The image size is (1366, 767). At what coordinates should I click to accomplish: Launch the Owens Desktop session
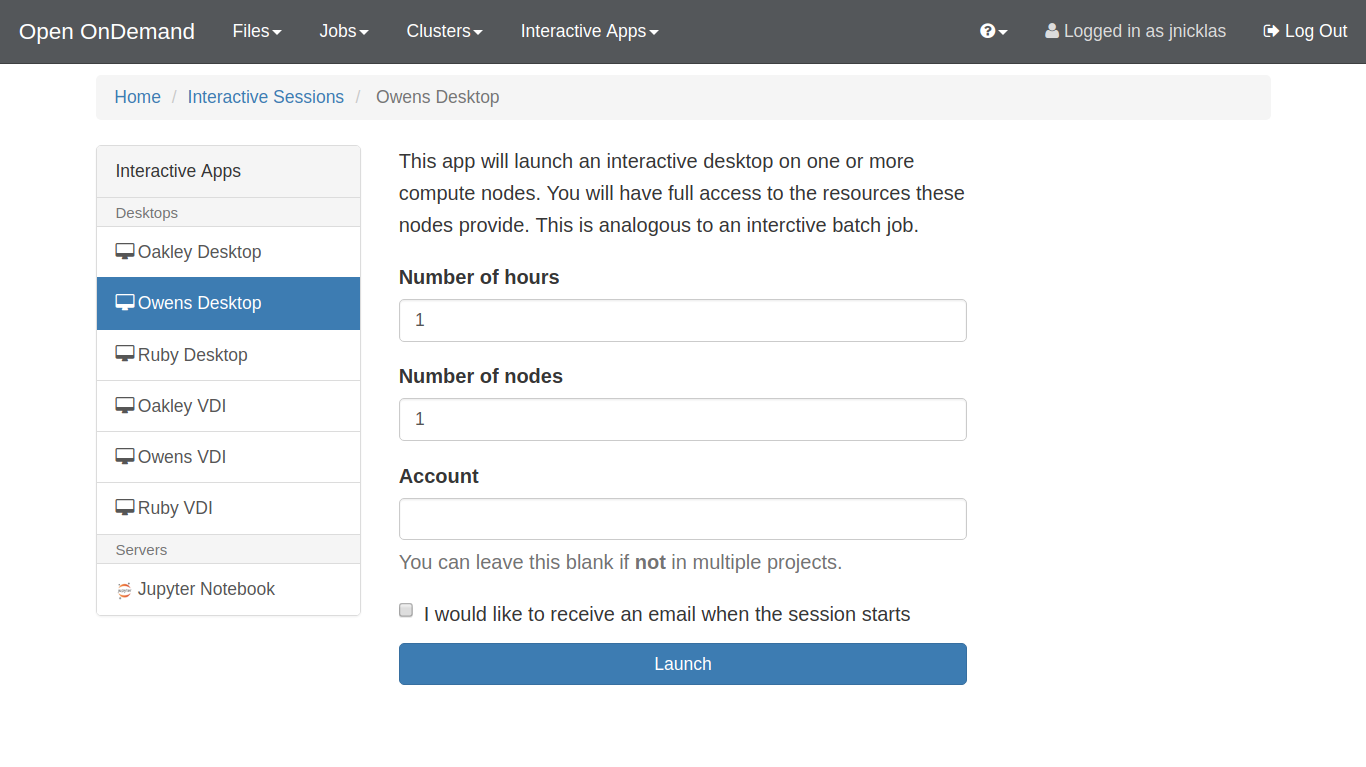pyautogui.click(x=683, y=664)
